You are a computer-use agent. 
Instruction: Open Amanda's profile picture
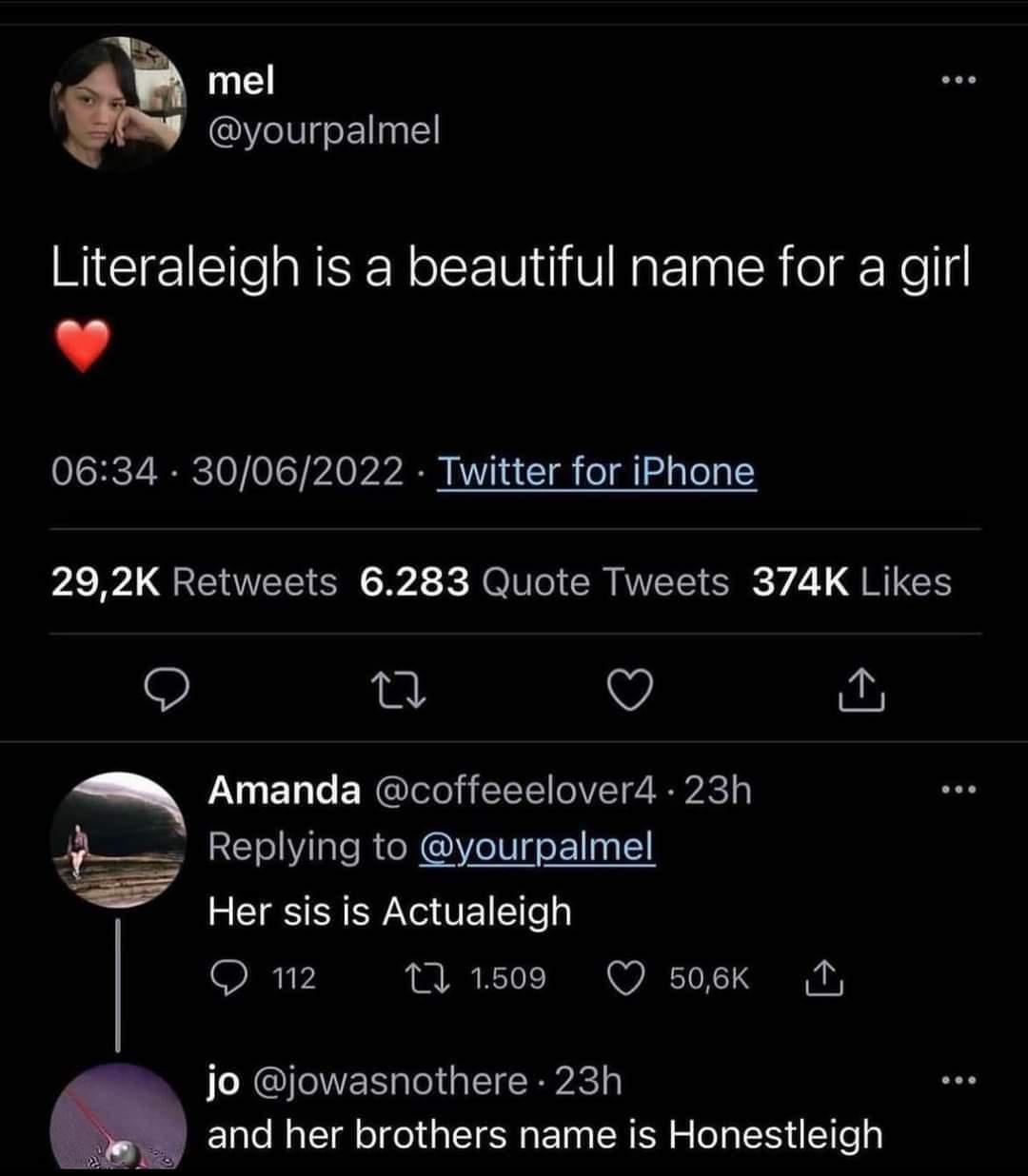coord(118,839)
